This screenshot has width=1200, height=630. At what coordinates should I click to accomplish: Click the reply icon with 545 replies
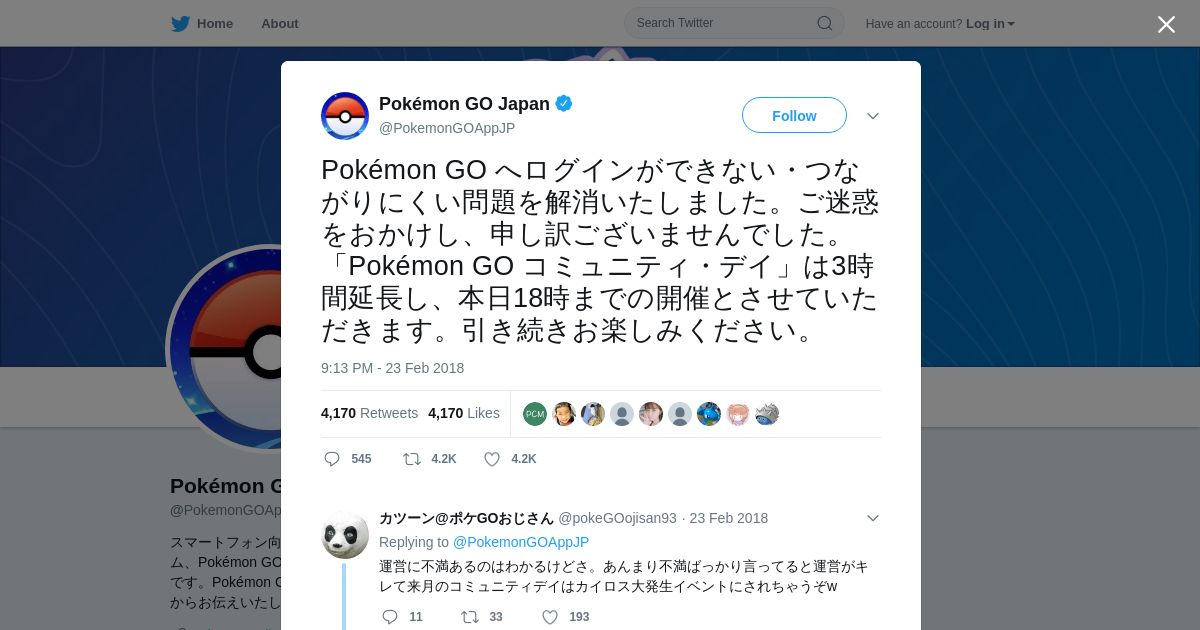click(x=332, y=459)
